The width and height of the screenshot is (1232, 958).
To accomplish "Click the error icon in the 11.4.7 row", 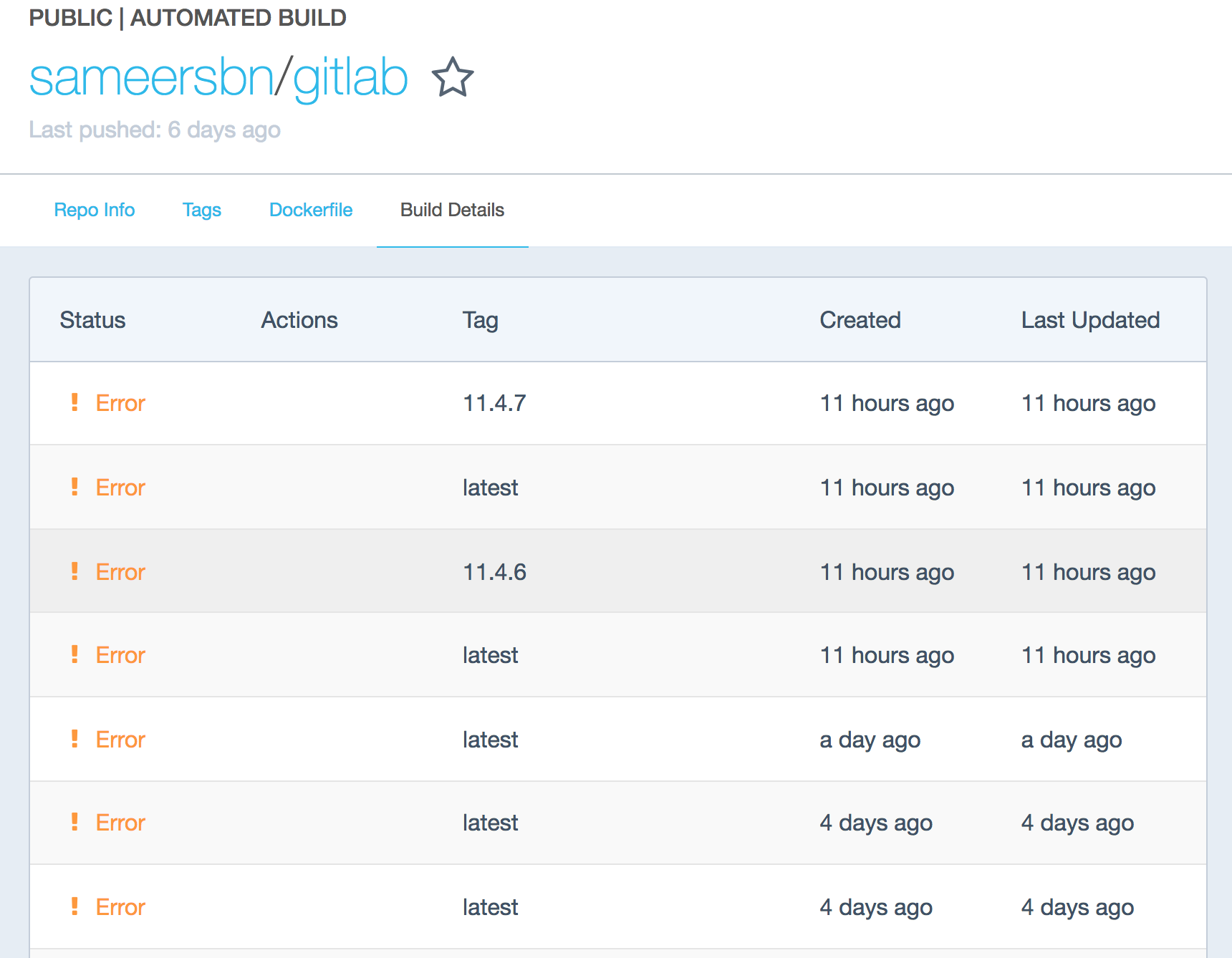I will pos(74,402).
